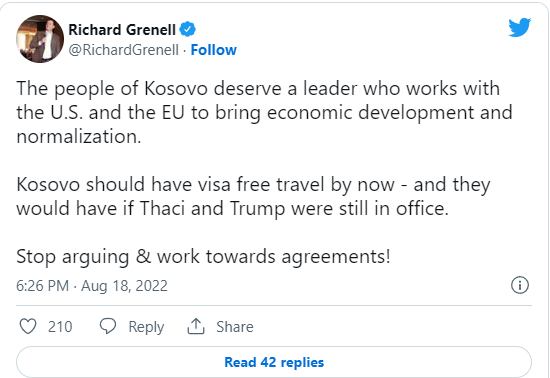Select the Share text label

[235, 327]
